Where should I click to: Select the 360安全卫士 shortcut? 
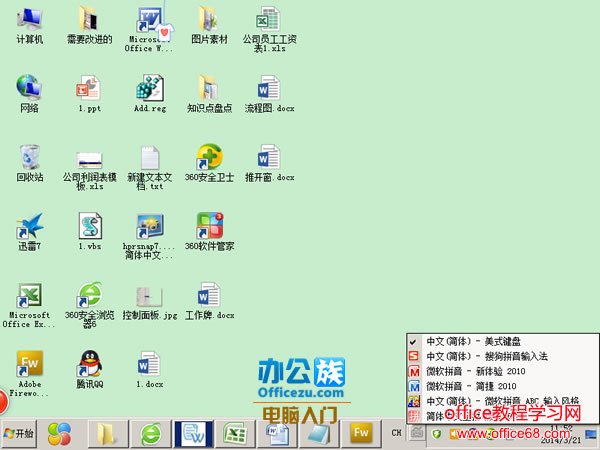pyautogui.click(x=209, y=163)
